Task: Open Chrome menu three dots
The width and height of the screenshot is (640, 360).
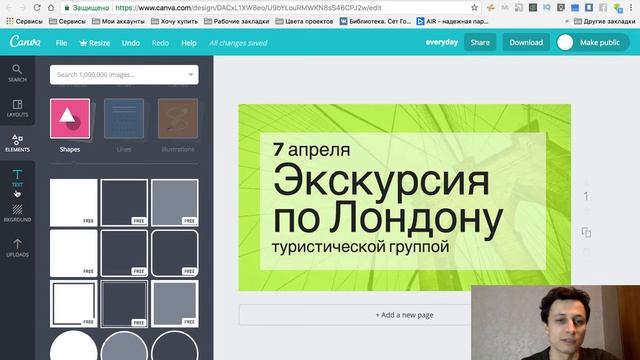Action: (631, 8)
